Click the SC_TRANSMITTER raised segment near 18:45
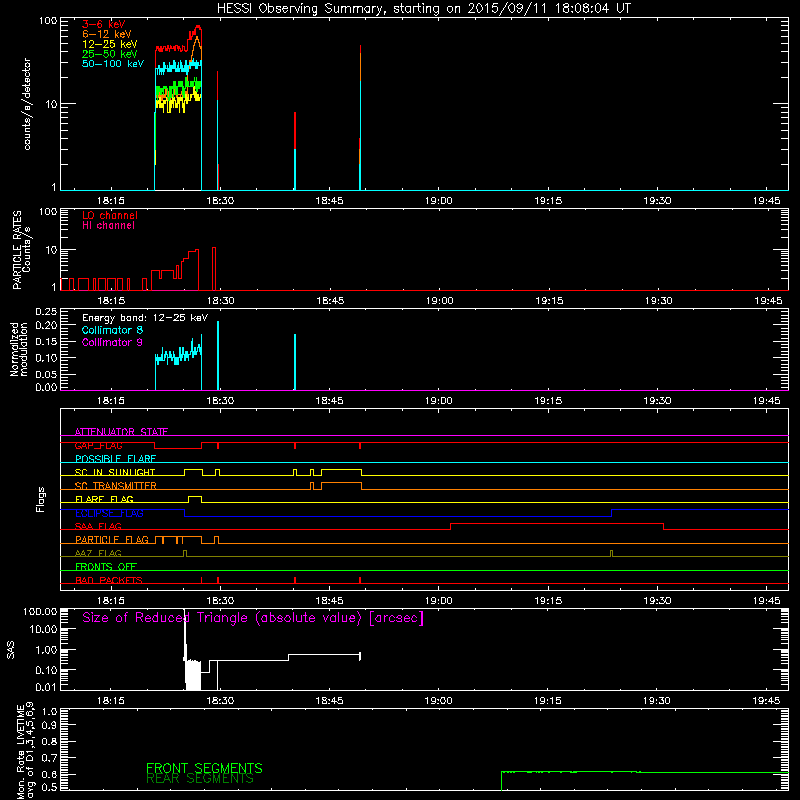The image size is (800, 800). coord(341,483)
